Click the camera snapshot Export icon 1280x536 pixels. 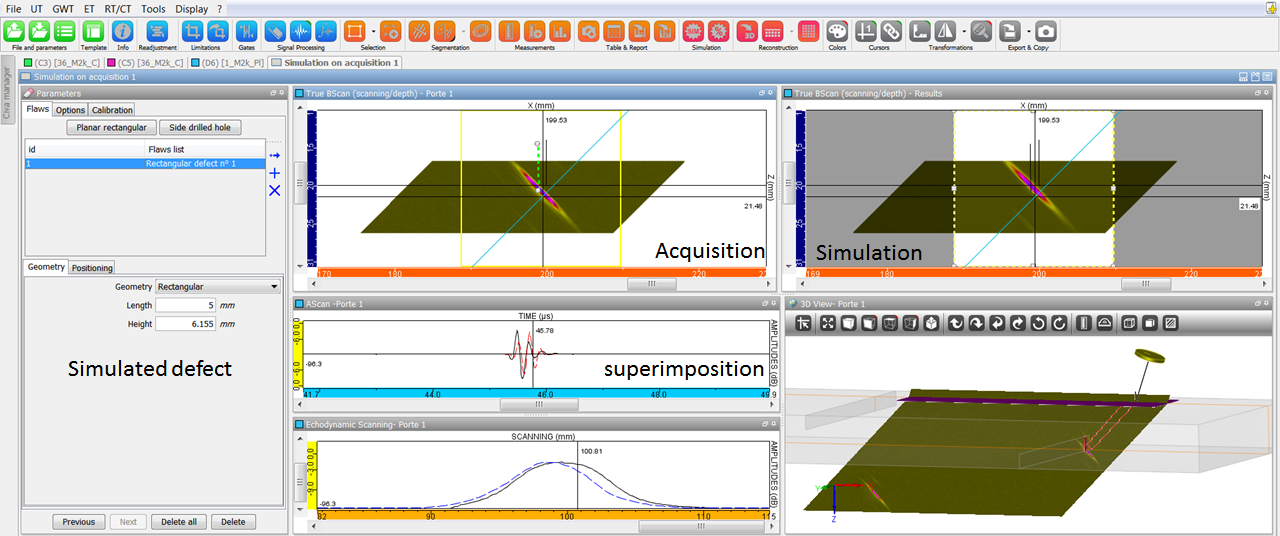coord(1045,31)
